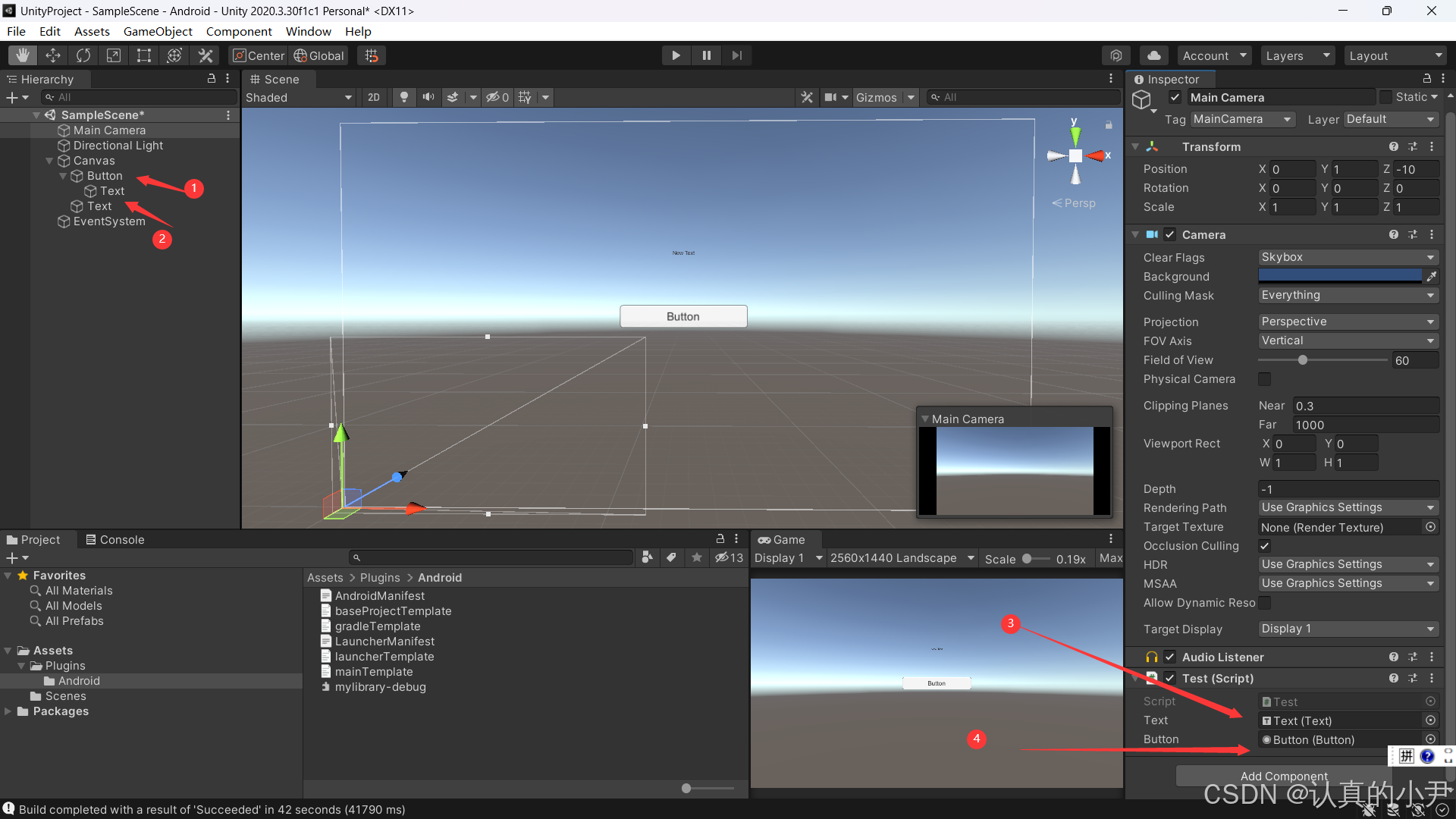The height and width of the screenshot is (819, 1456).
Task: Uncheck the Audio Listener component
Action: tap(1169, 657)
